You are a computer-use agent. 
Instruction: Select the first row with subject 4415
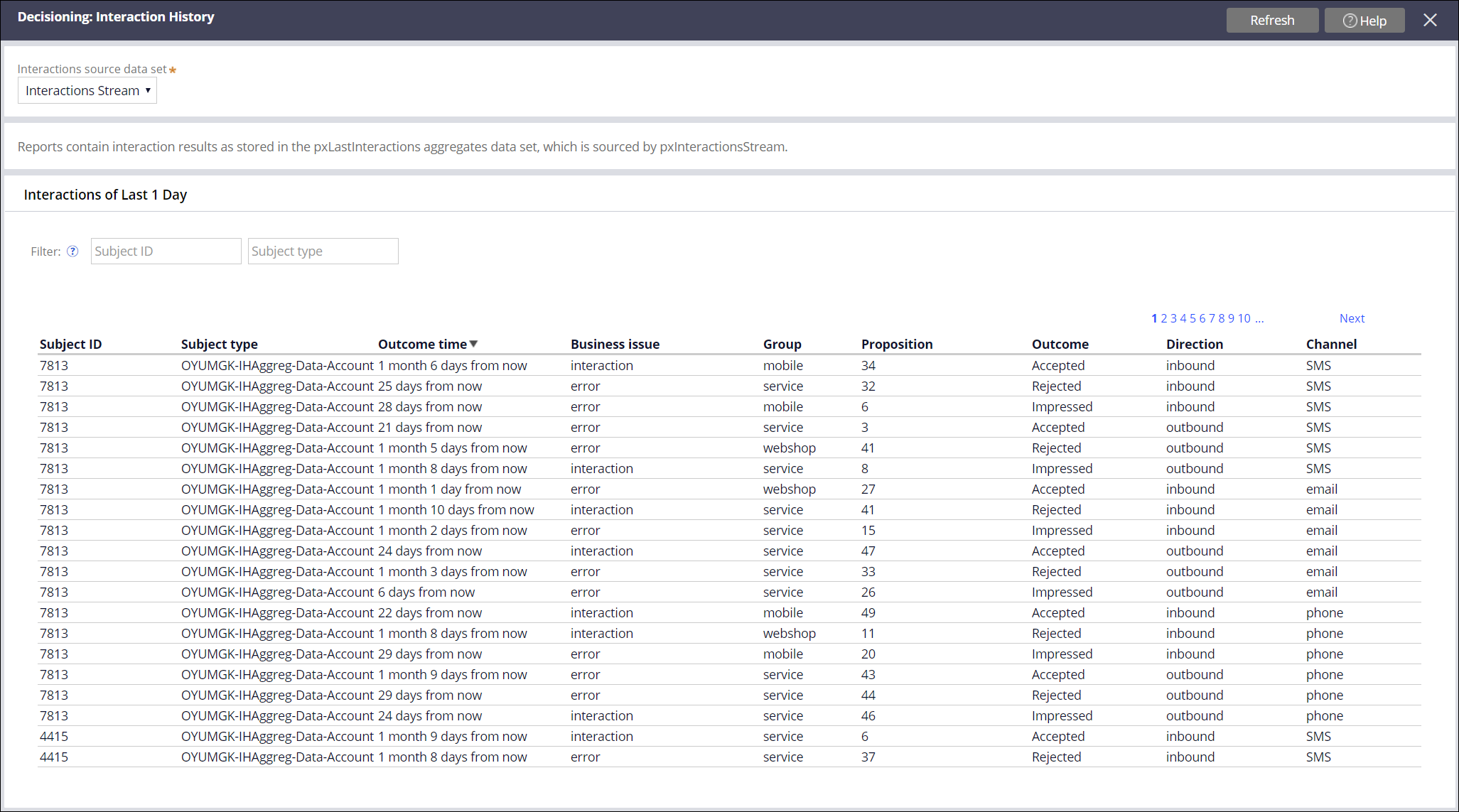point(54,737)
